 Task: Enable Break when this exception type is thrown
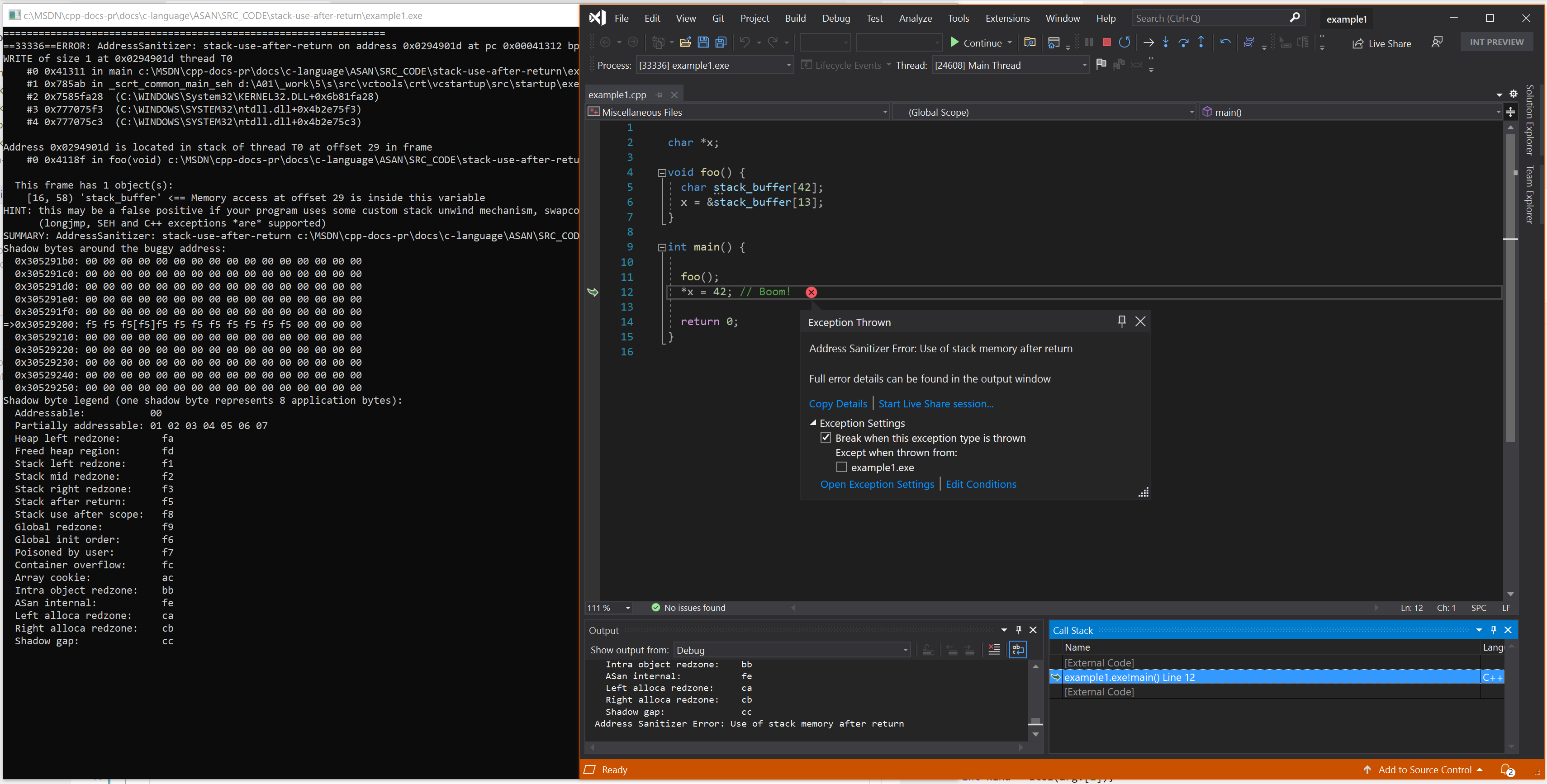click(825, 438)
